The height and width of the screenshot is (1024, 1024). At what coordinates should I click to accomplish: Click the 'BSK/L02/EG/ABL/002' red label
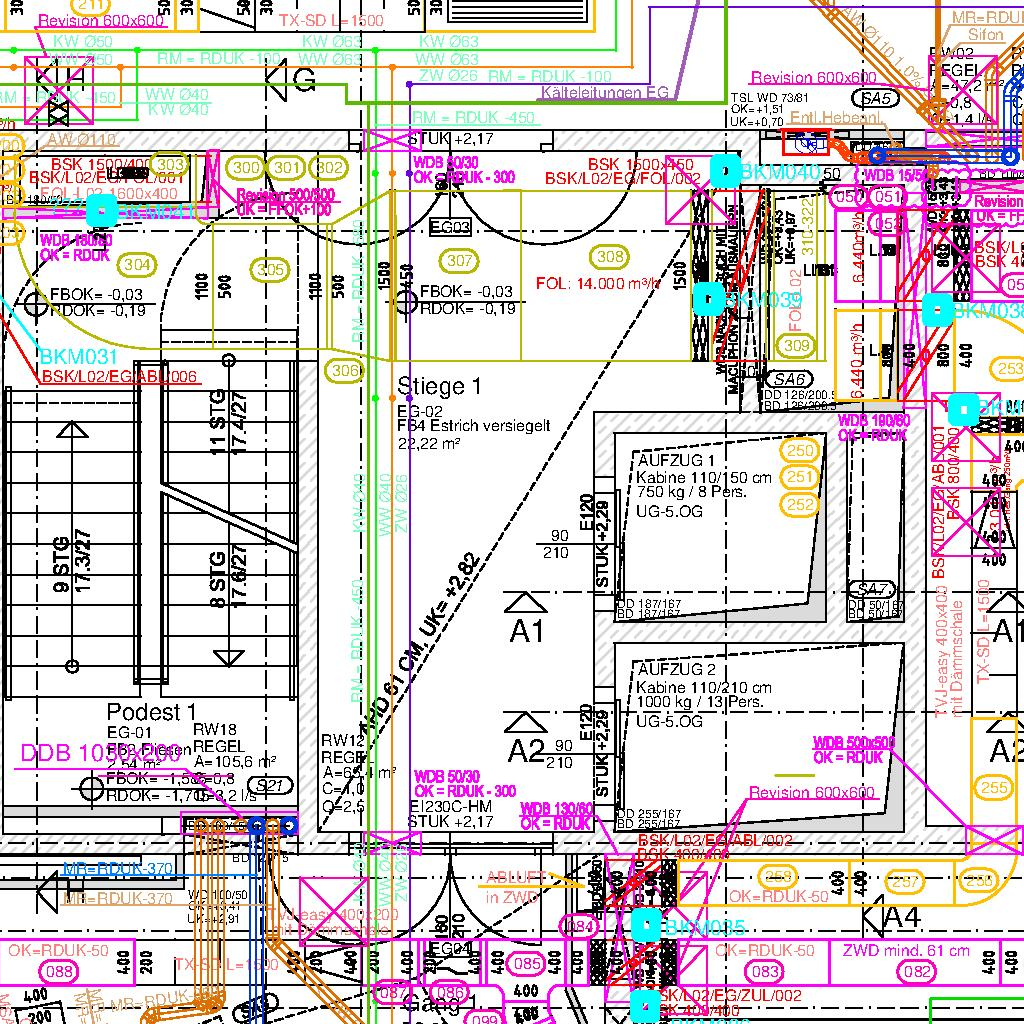coord(715,840)
